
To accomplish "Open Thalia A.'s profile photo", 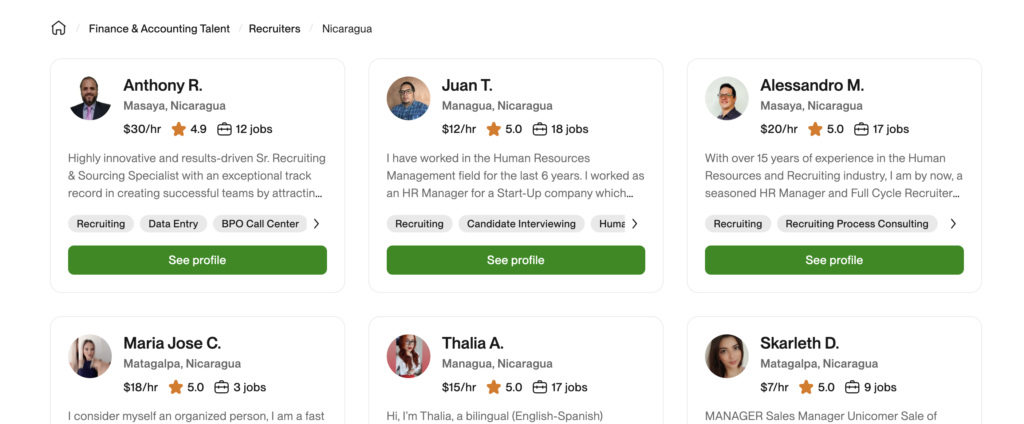I will coord(408,356).
